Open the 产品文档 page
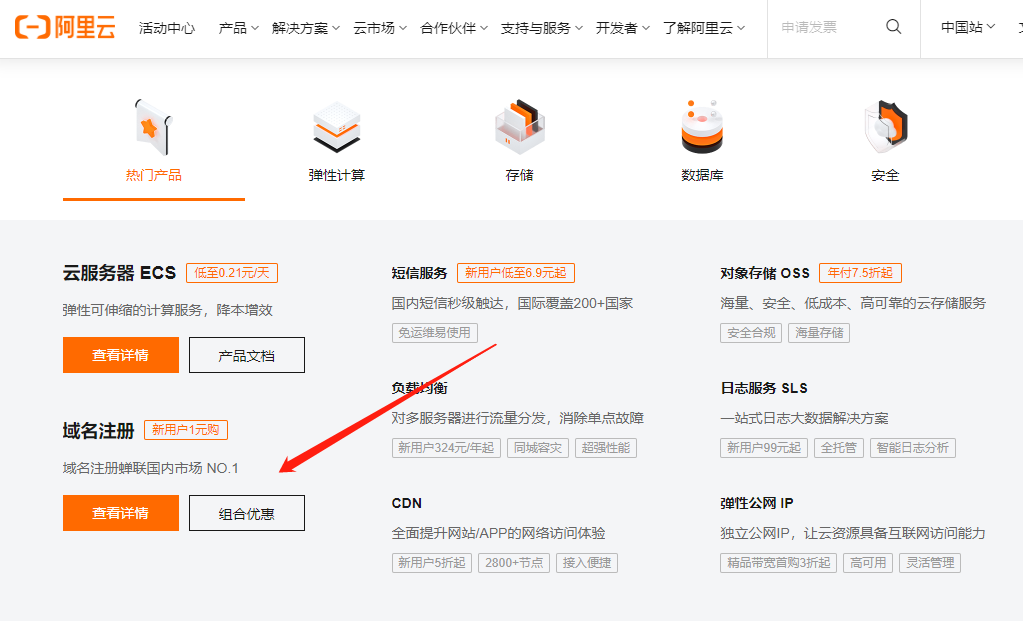Screen dimensions: 1023x633 [246, 354]
